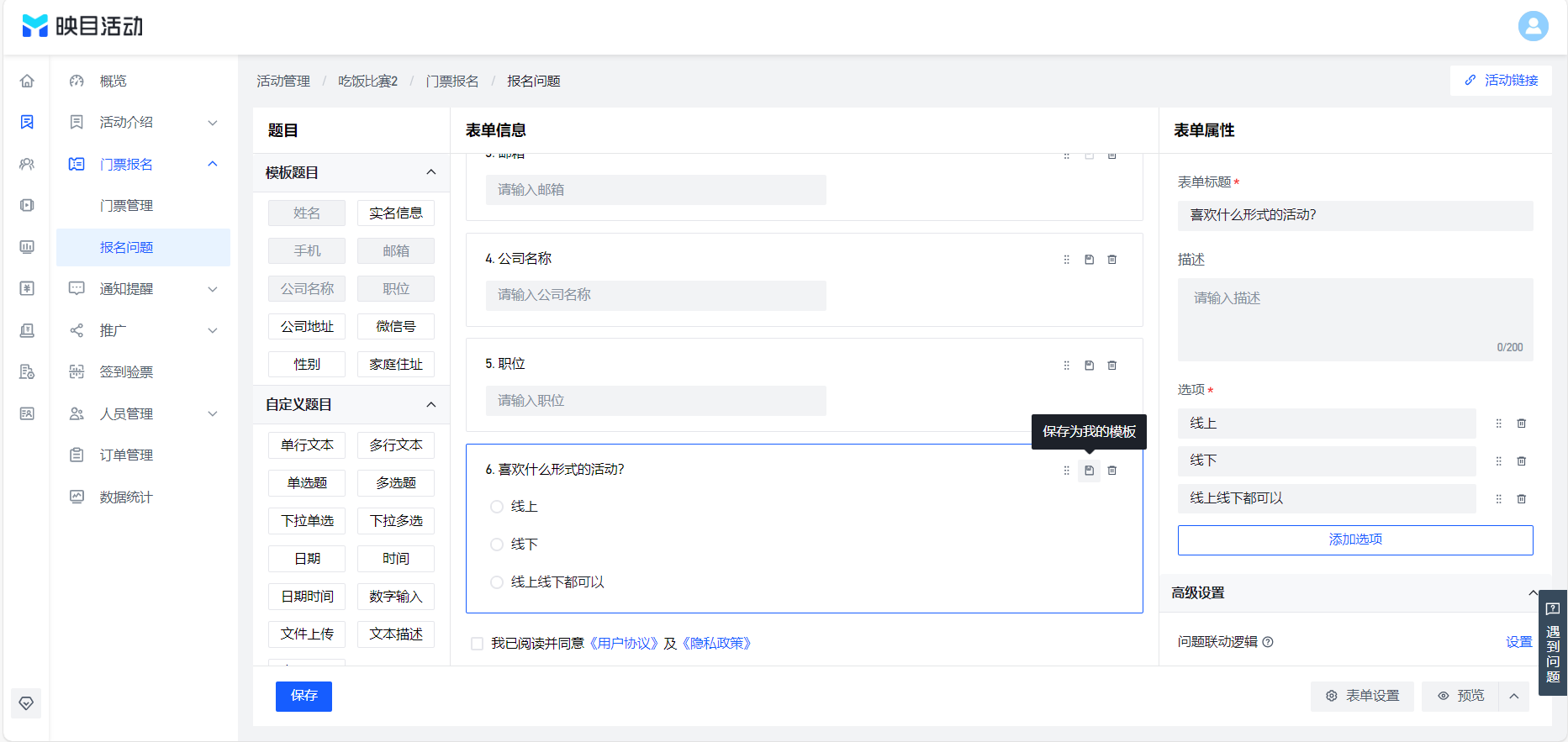Add 公司地址 template question
Viewport: 1568px width, 742px height.
[x=307, y=327]
